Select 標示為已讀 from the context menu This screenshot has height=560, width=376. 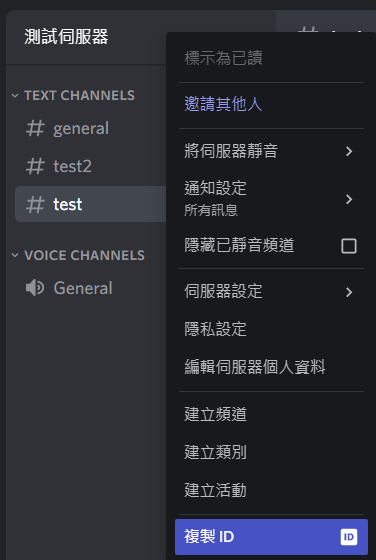(271, 58)
